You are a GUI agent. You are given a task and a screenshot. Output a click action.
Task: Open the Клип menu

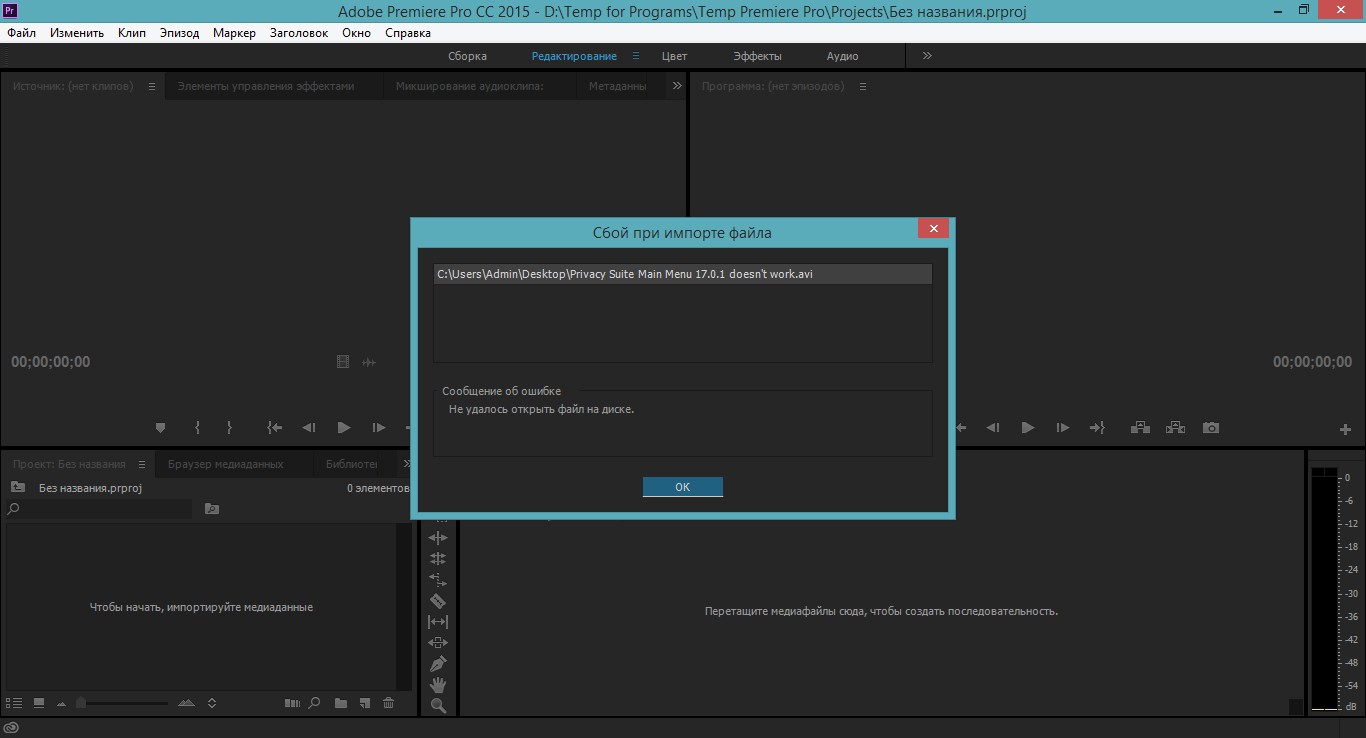[x=132, y=33]
